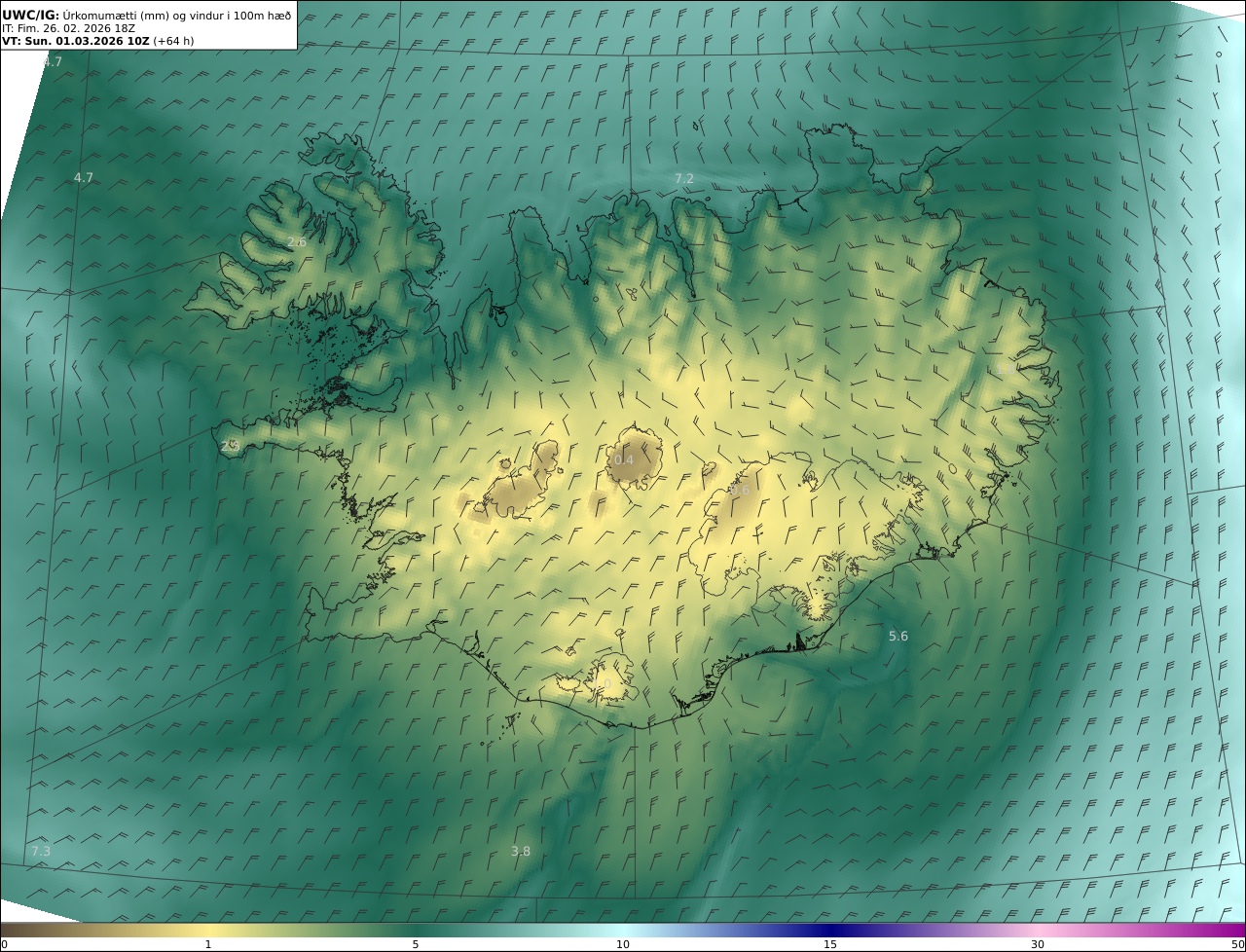Image resolution: width=1246 pixels, height=952 pixels.
Task: Select the colorbar tick label '30'
Action: point(1038,944)
